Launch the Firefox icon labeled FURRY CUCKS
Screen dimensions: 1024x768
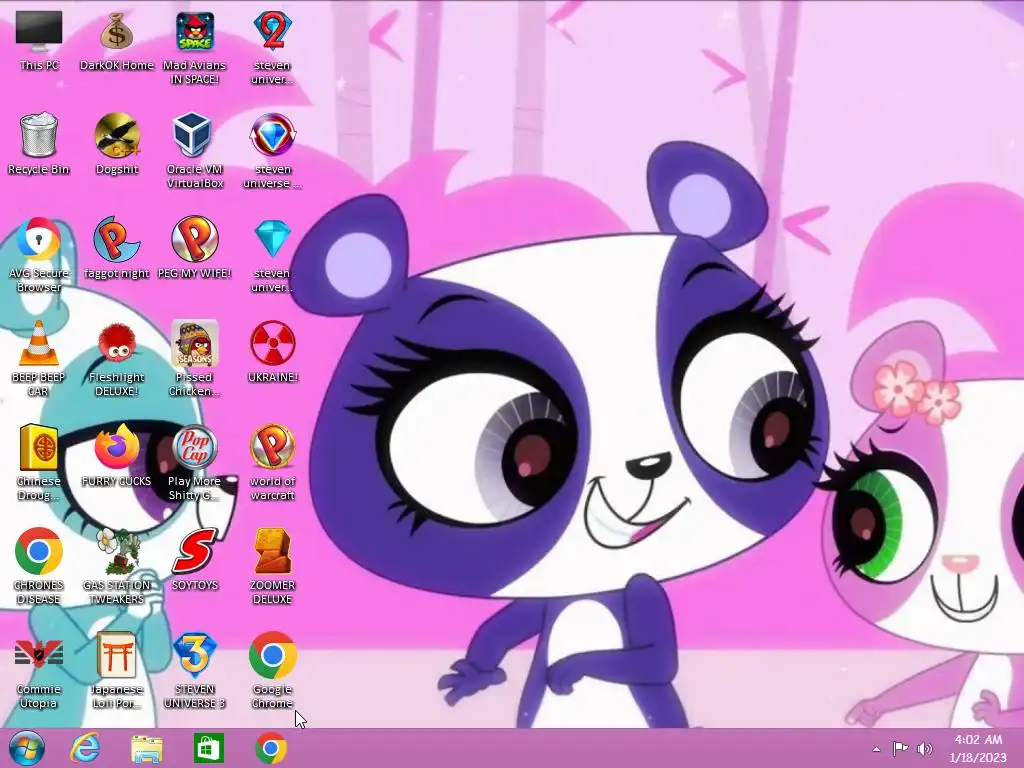(x=117, y=456)
